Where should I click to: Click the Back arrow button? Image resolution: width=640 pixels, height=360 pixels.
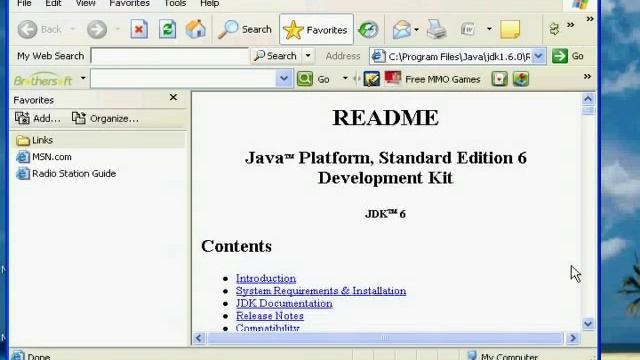click(x=28, y=30)
